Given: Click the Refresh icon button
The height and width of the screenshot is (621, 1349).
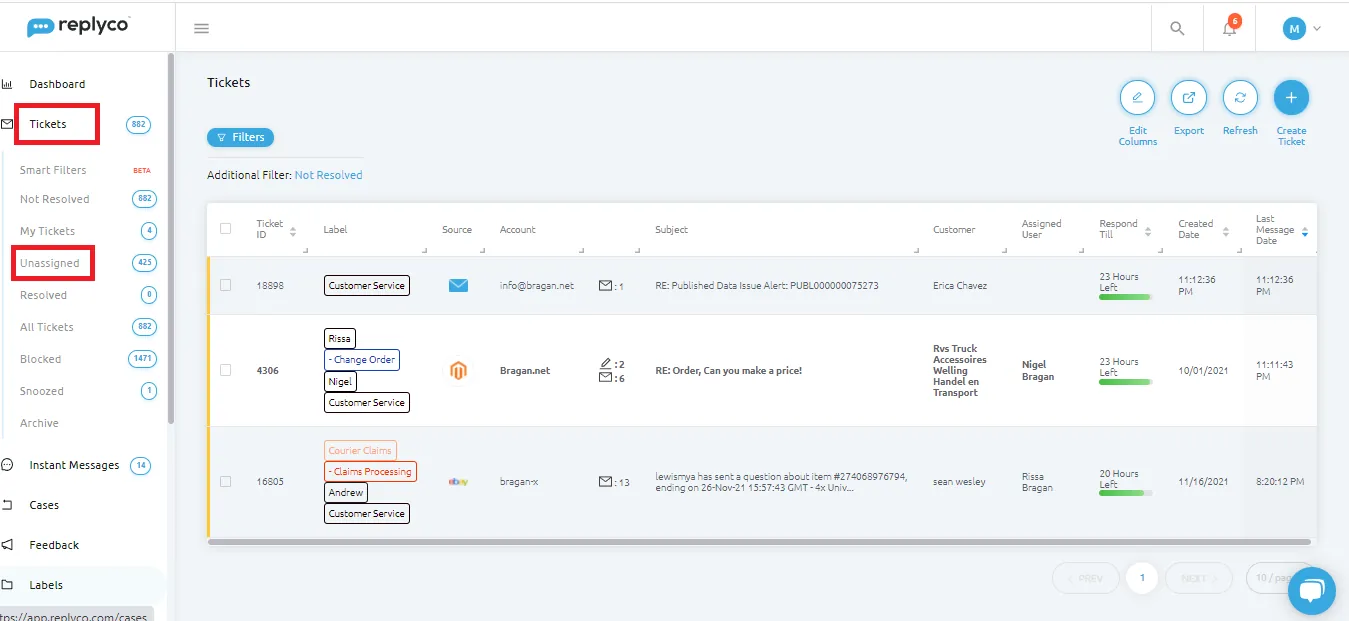Looking at the screenshot, I should [1240, 98].
